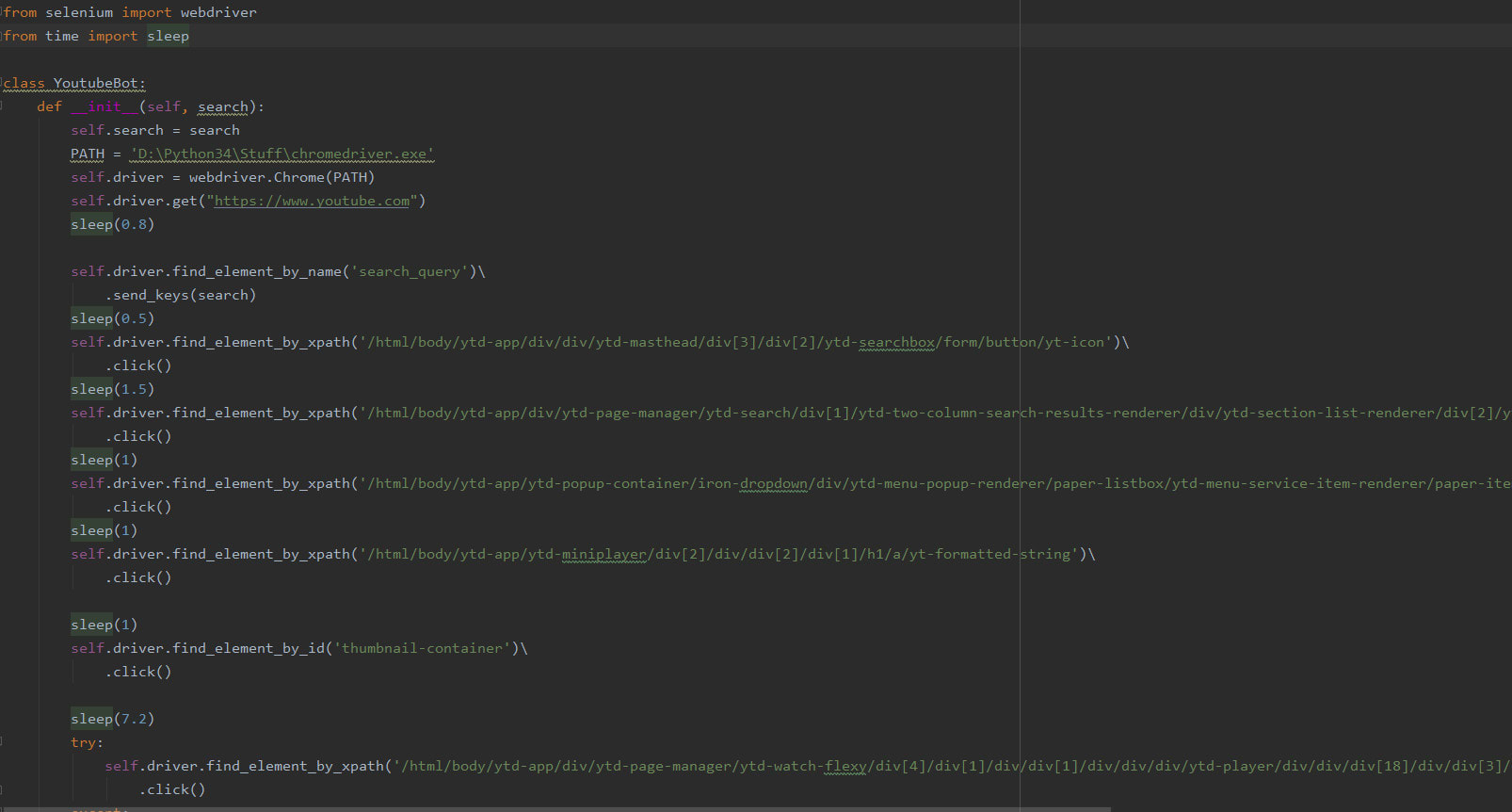The height and width of the screenshot is (812, 1512).
Task: Collapse the try block fold marker
Action: [x=2, y=742]
